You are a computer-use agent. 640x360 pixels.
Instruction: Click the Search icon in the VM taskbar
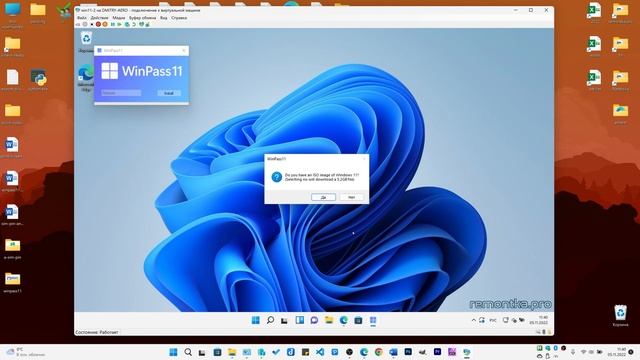pyautogui.click(x=270, y=320)
